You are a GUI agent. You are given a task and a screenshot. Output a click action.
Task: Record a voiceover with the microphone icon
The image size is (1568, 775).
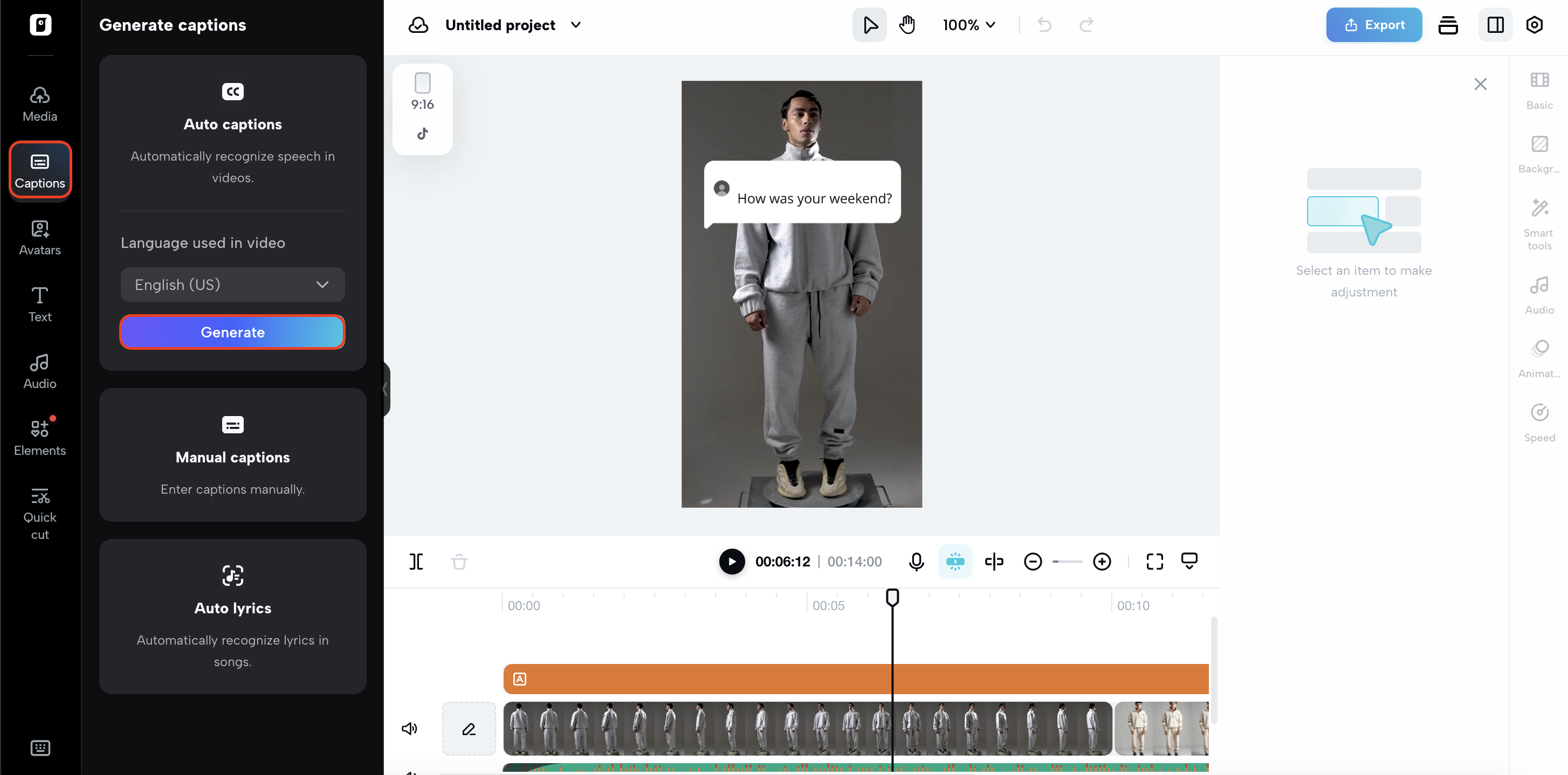(917, 562)
